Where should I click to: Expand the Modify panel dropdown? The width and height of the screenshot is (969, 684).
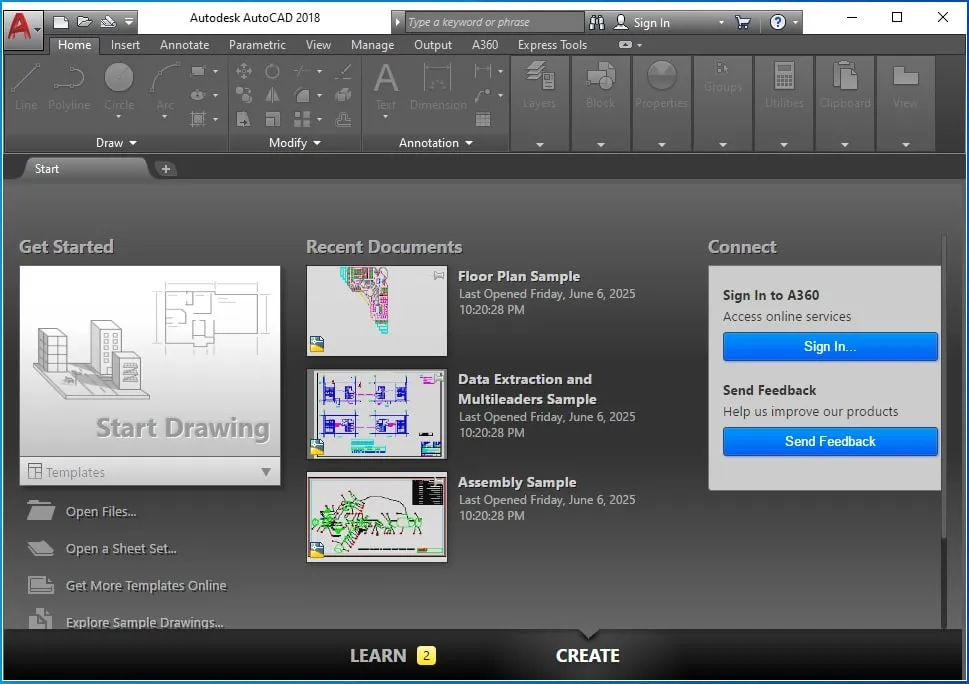point(294,143)
